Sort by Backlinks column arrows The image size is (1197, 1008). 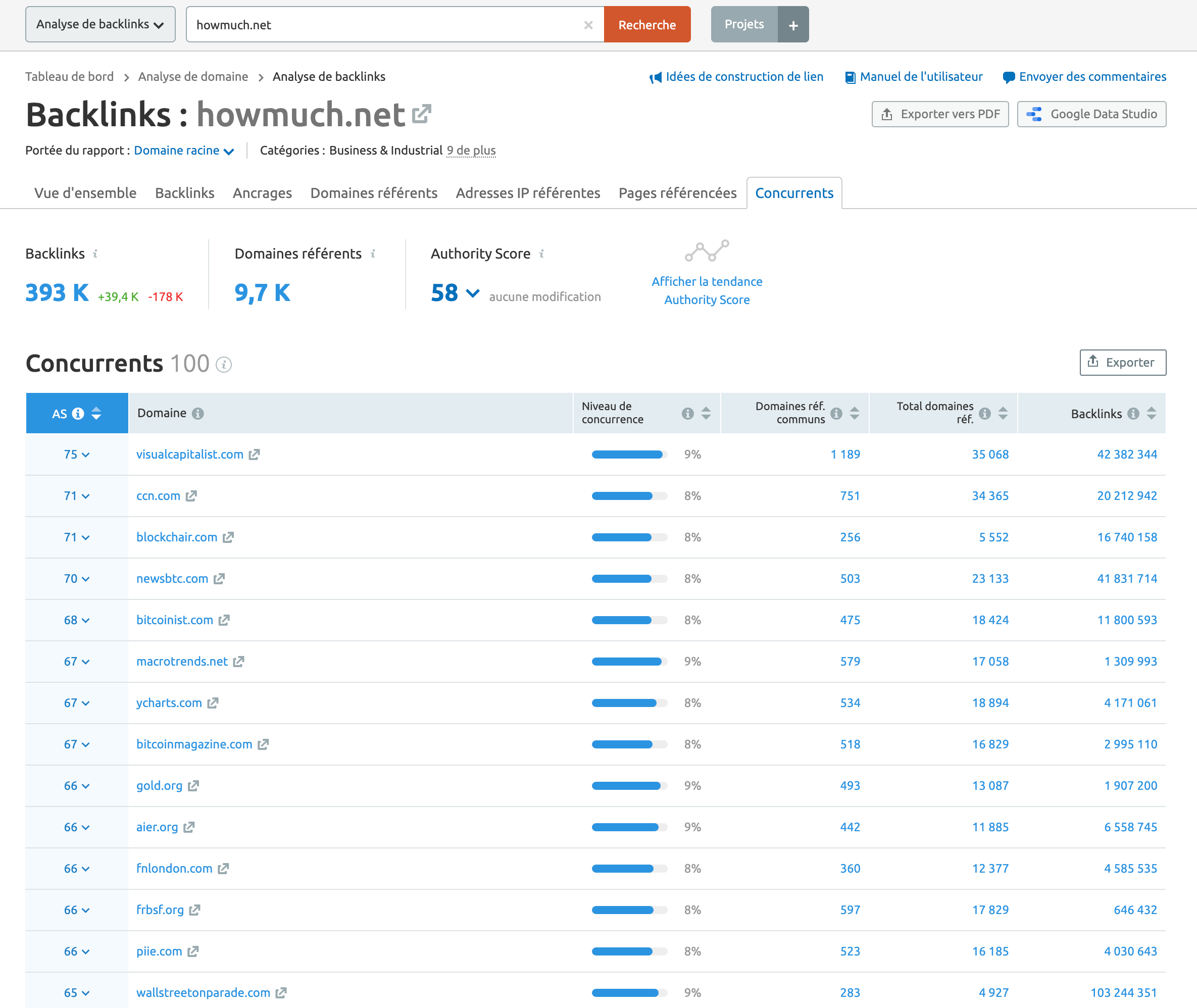click(x=1151, y=413)
